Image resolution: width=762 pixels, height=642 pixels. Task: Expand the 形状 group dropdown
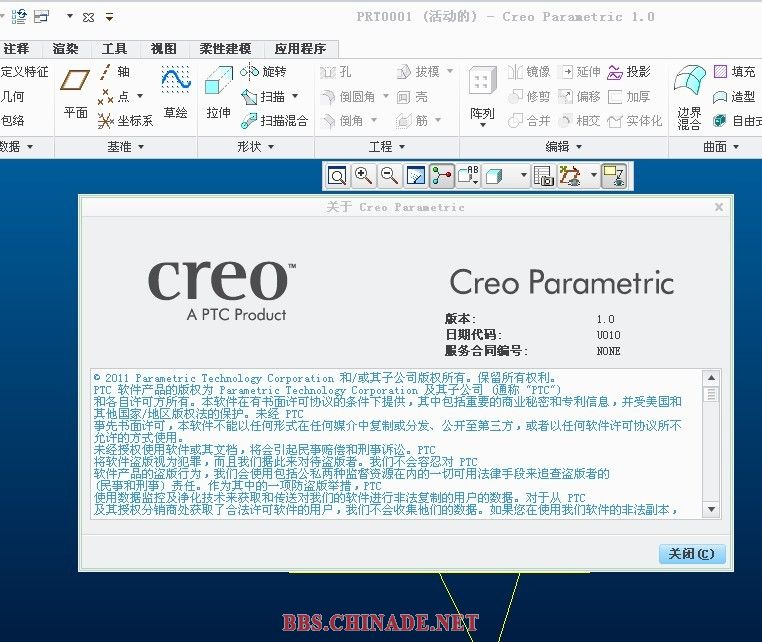coord(256,146)
